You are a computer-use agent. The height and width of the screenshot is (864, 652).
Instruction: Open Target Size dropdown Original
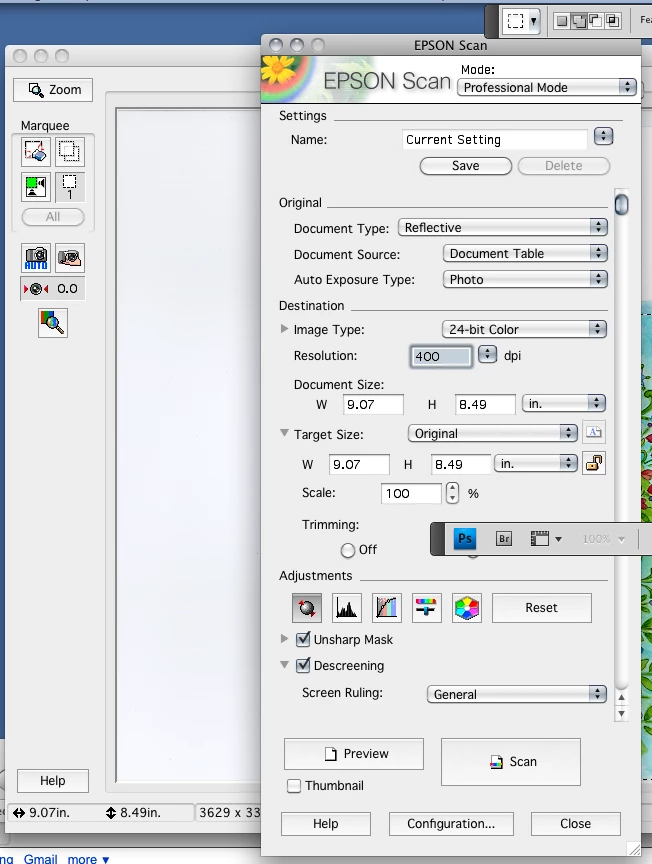[x=492, y=434]
